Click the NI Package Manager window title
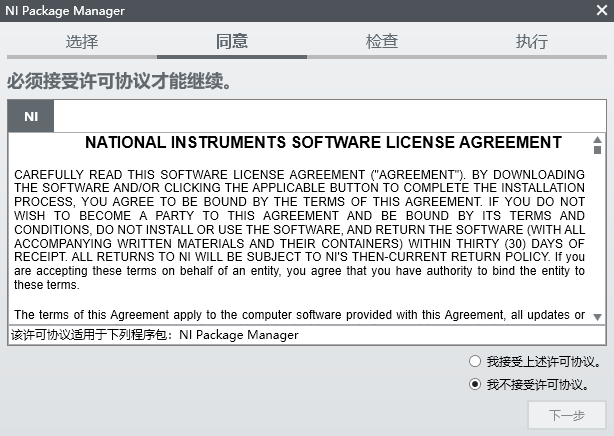The image size is (614, 436). click(65, 11)
